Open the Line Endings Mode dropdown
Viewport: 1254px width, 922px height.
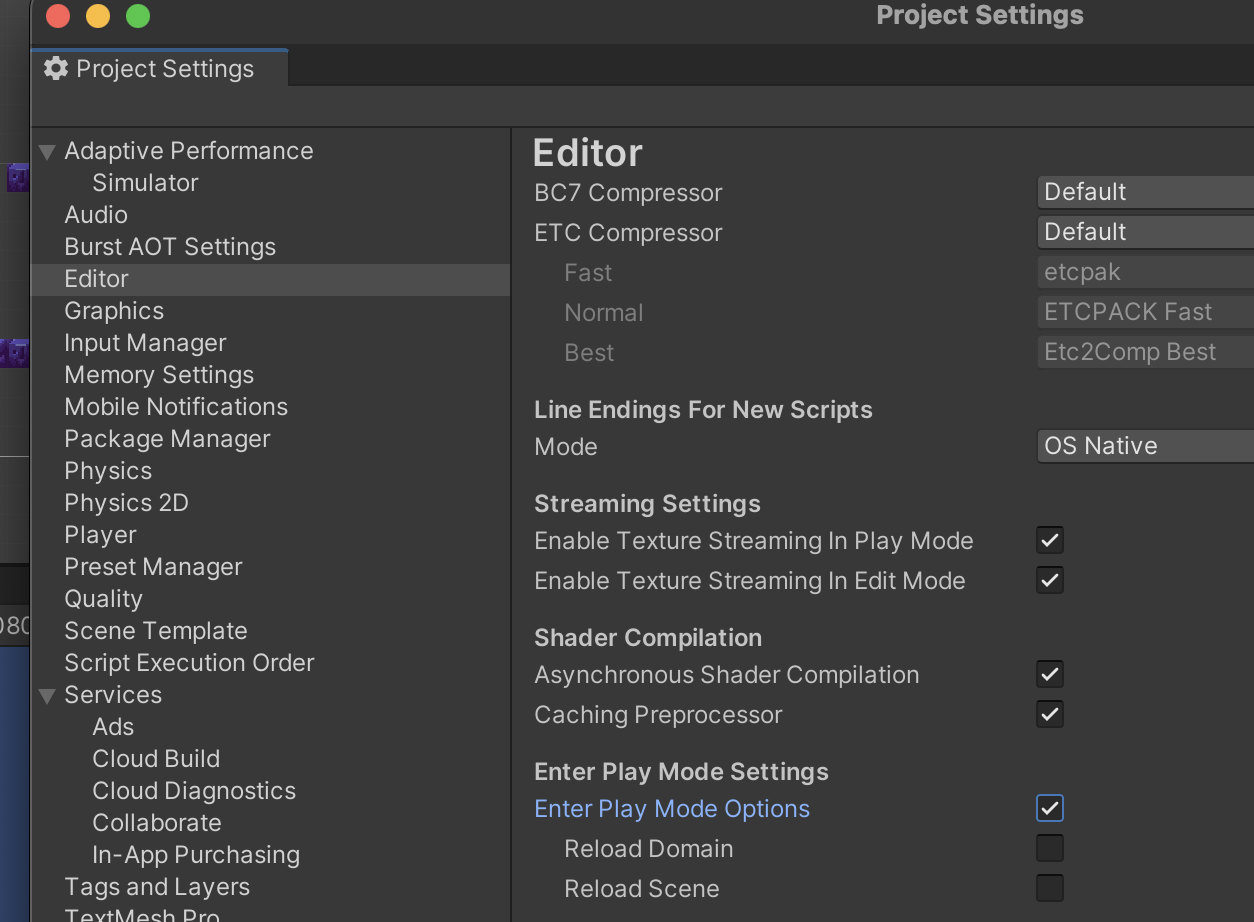(1144, 446)
